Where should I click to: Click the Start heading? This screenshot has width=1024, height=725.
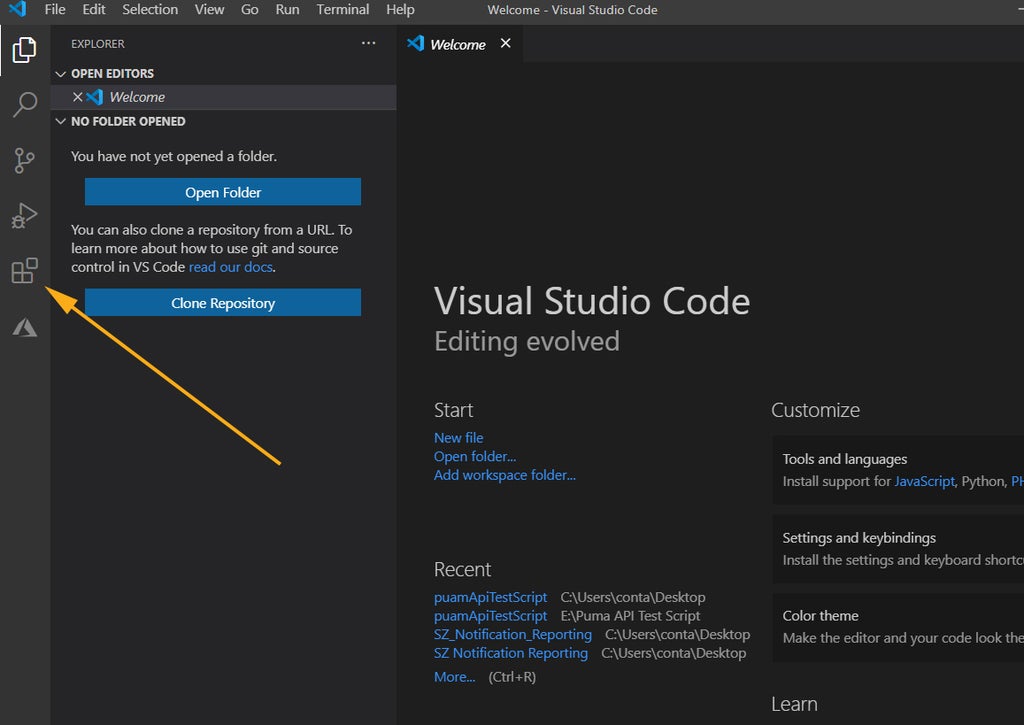click(x=454, y=410)
